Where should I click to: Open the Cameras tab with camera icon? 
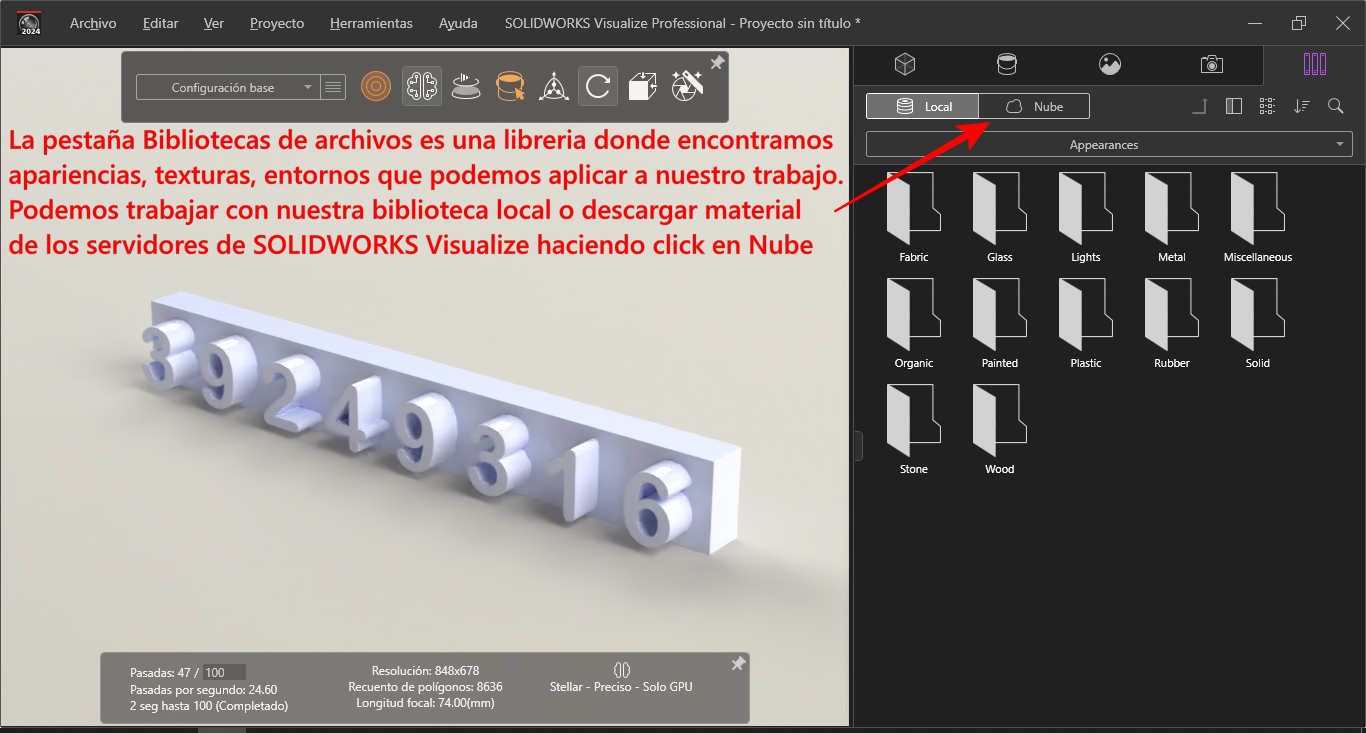coord(1212,65)
